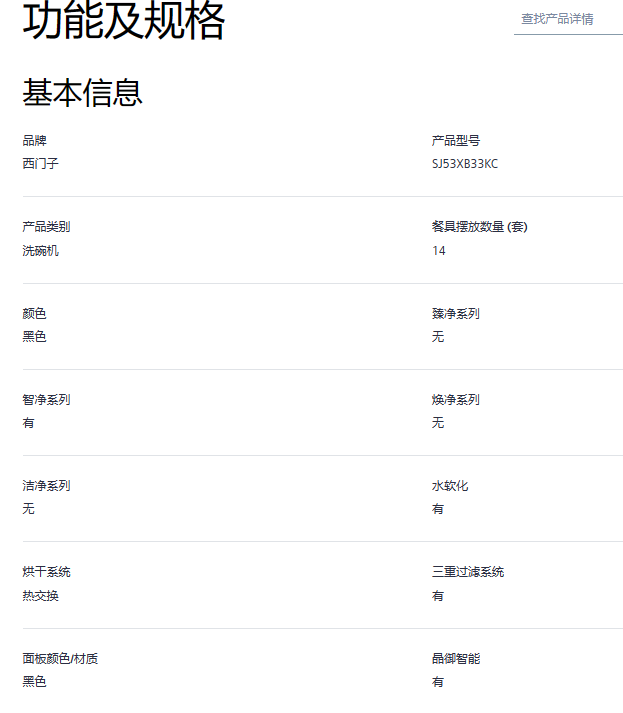Select 黑色 under the 颜色 label
This screenshot has height=713, width=623.
pyautogui.click(x=35, y=336)
